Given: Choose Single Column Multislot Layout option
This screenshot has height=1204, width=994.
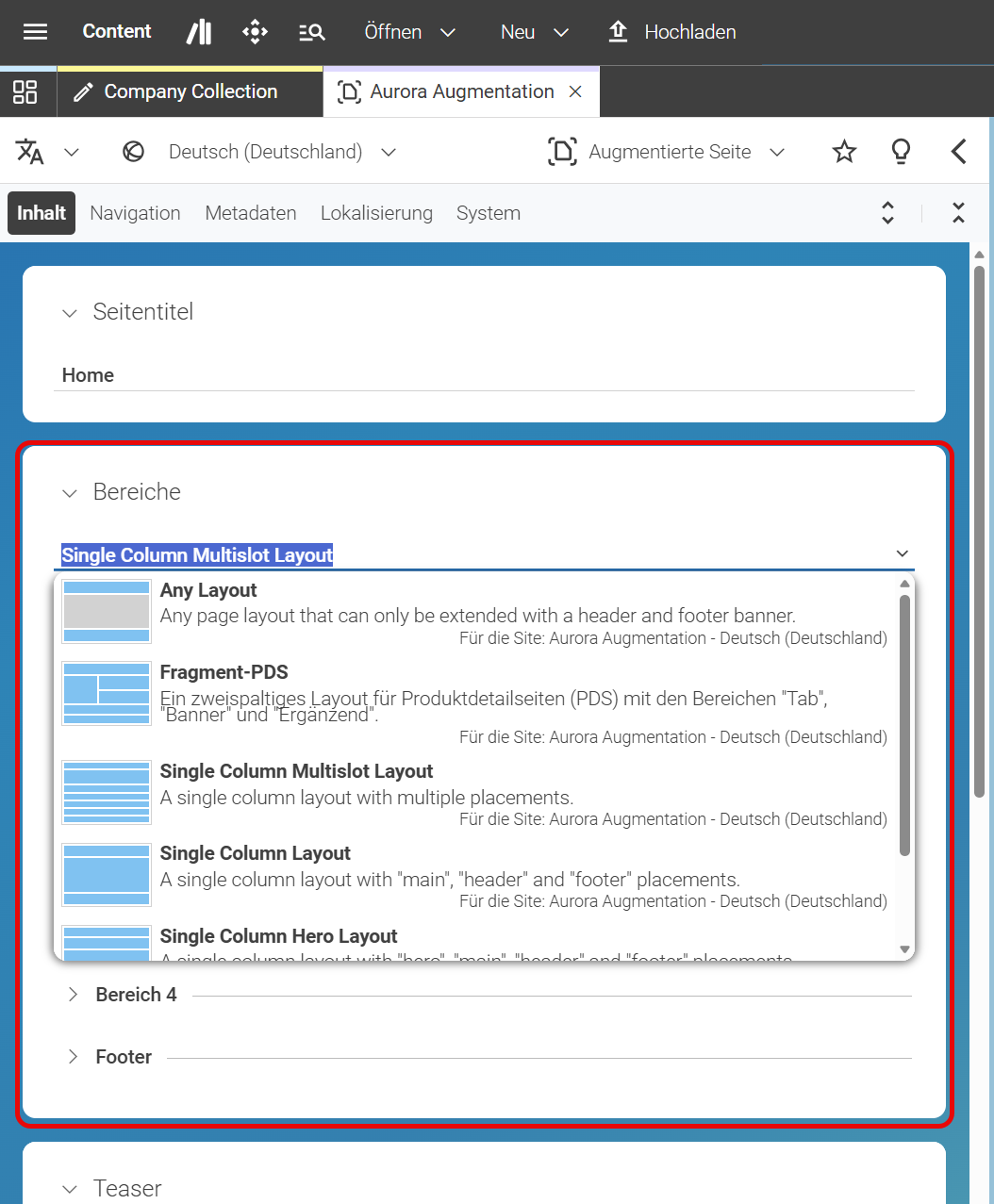Looking at the screenshot, I should (476, 794).
